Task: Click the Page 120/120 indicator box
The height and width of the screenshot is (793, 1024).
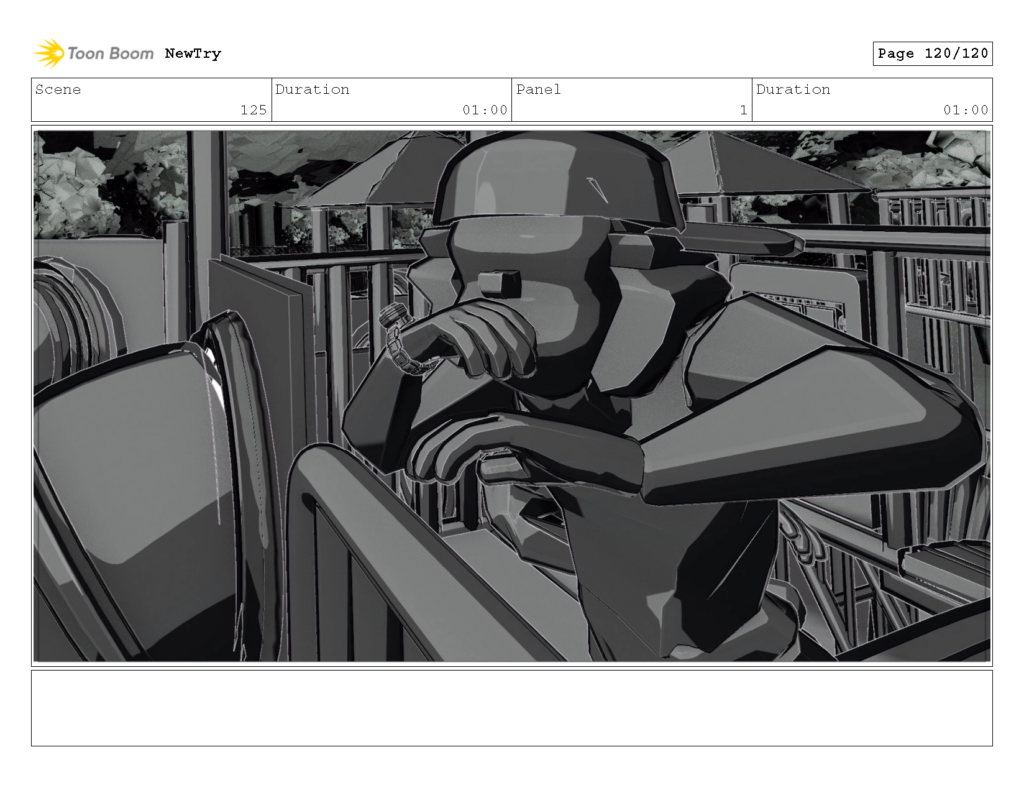Action: tap(932, 53)
